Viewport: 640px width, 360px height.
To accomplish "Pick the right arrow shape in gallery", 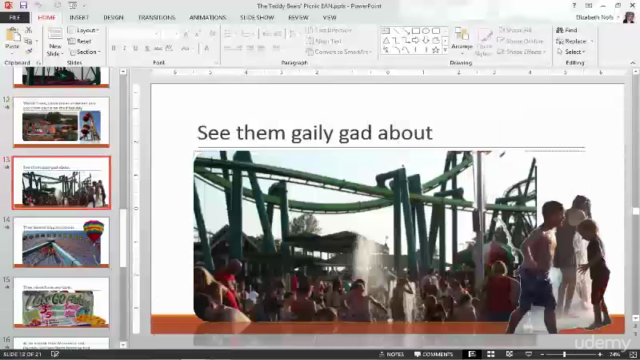I will (x=416, y=40).
